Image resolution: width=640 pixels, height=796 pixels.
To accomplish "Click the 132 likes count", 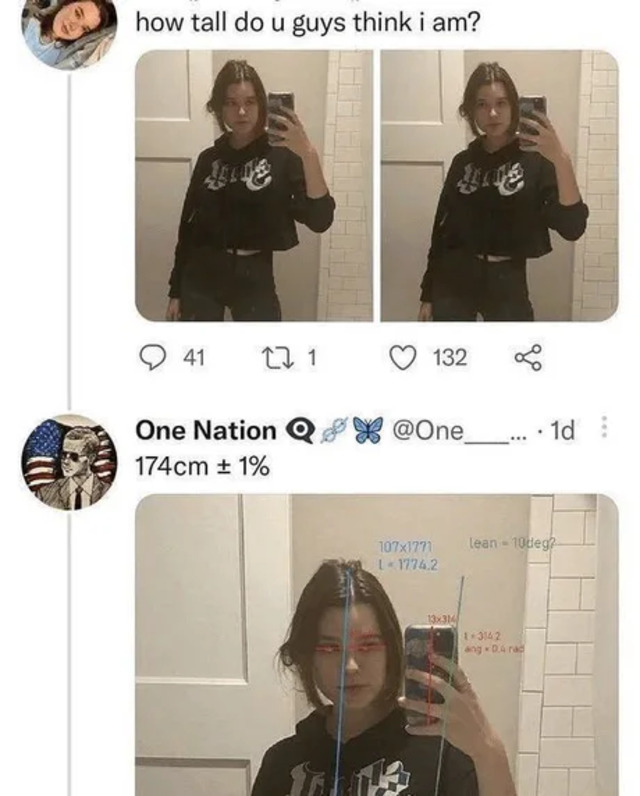I will click(x=450, y=358).
